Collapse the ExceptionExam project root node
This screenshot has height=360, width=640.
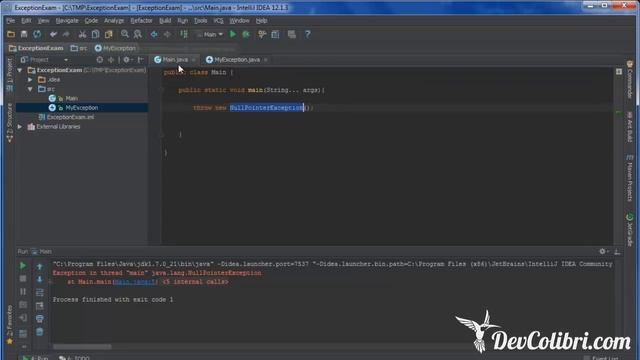click(x=20, y=70)
